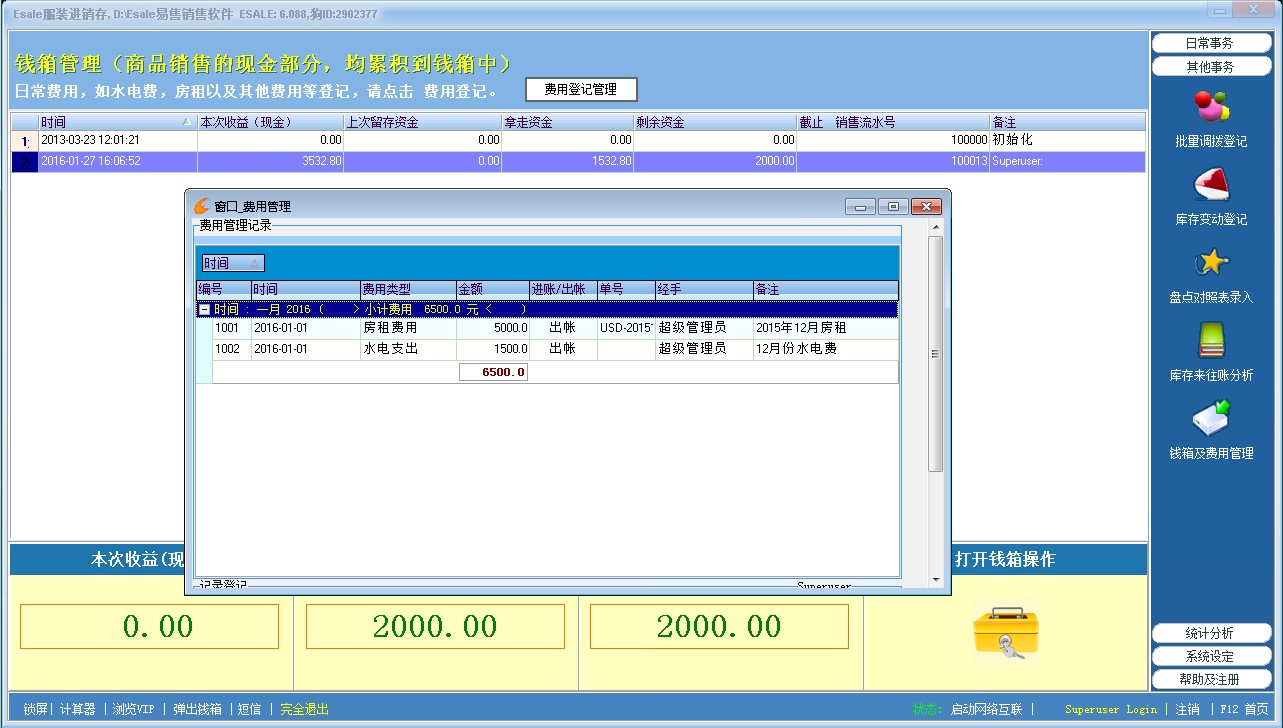1283x728 pixels.
Task: Click the 费用登记管理 button
Action: [x=580, y=89]
